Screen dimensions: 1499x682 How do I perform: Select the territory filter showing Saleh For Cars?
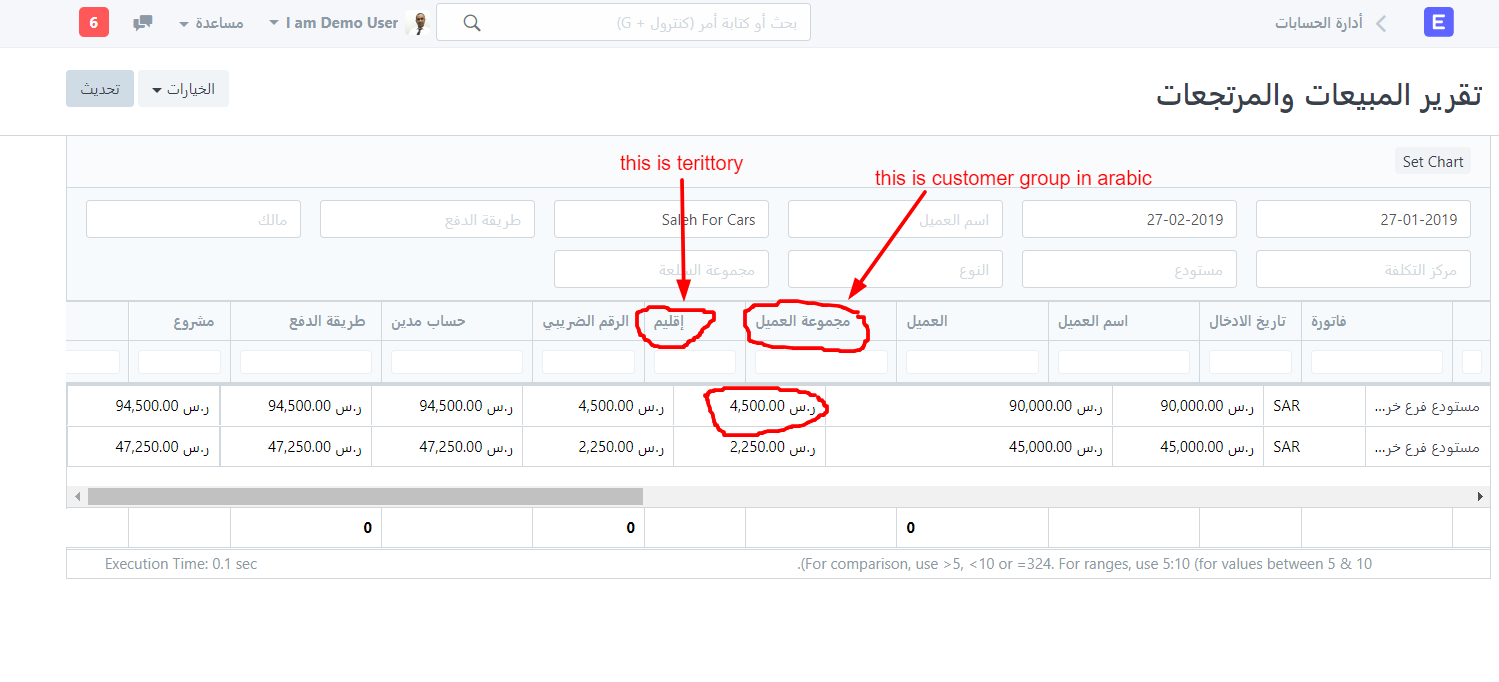click(x=661, y=218)
